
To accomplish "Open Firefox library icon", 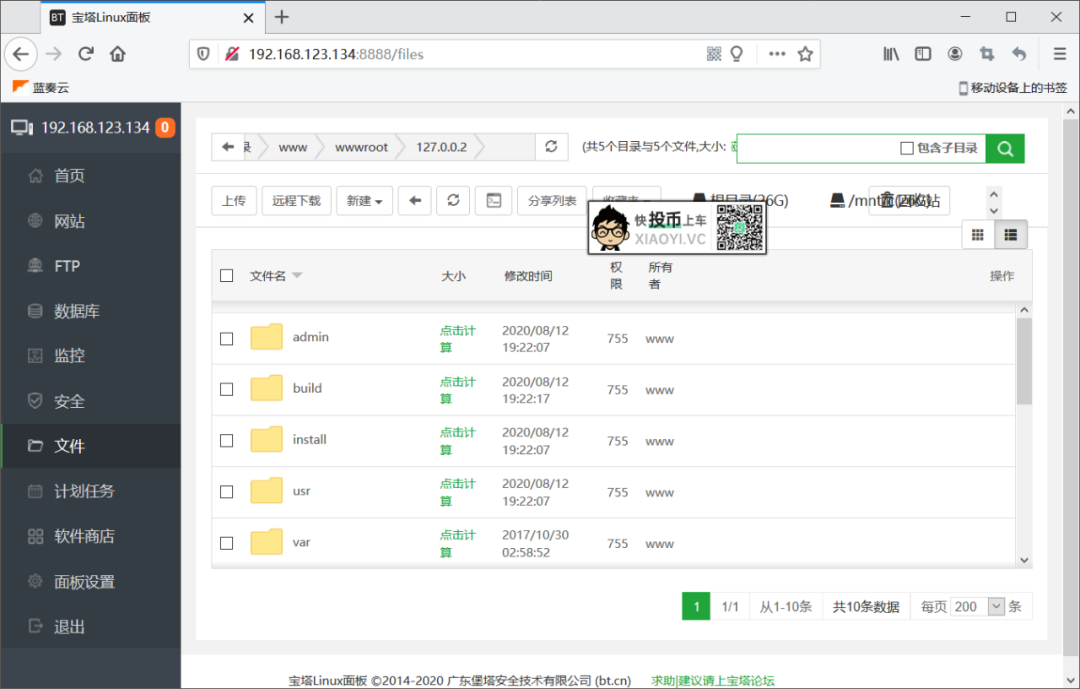I will pos(891,54).
